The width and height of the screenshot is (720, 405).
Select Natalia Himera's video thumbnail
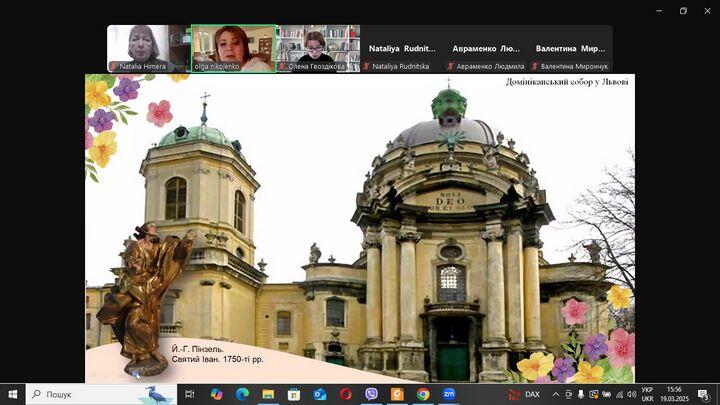[148, 48]
